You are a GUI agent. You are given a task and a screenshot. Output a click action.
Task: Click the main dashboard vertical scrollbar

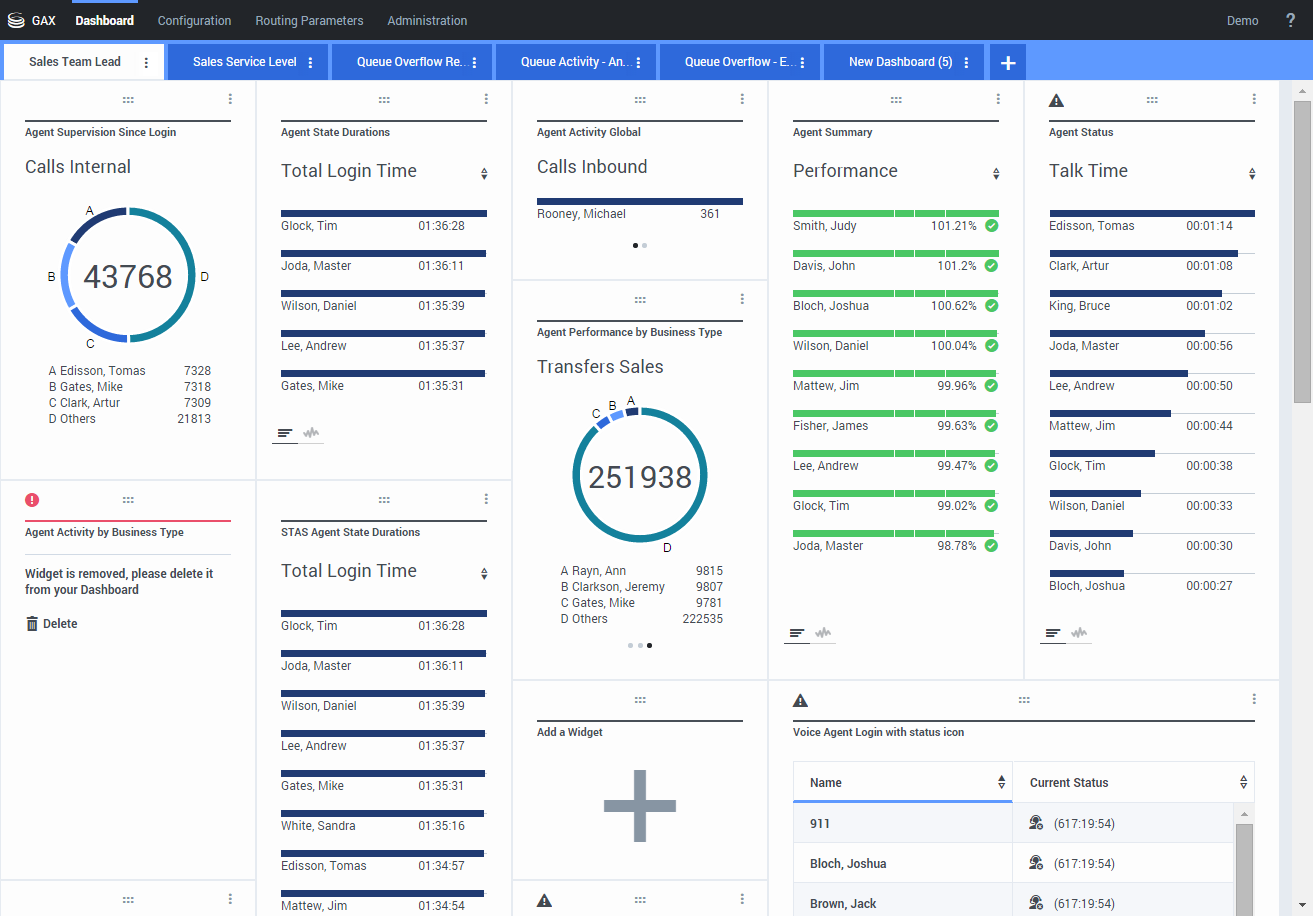(x=1302, y=250)
